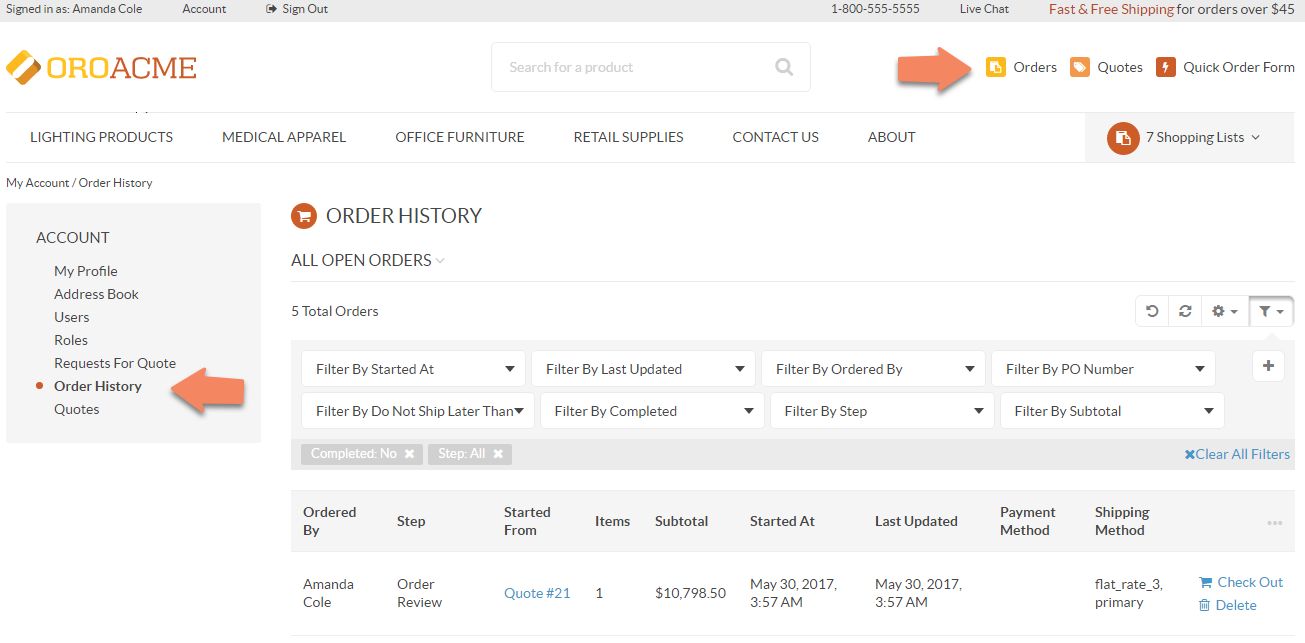Sort by Started At column header
Image resolution: width=1305 pixels, height=643 pixels.
(x=782, y=521)
